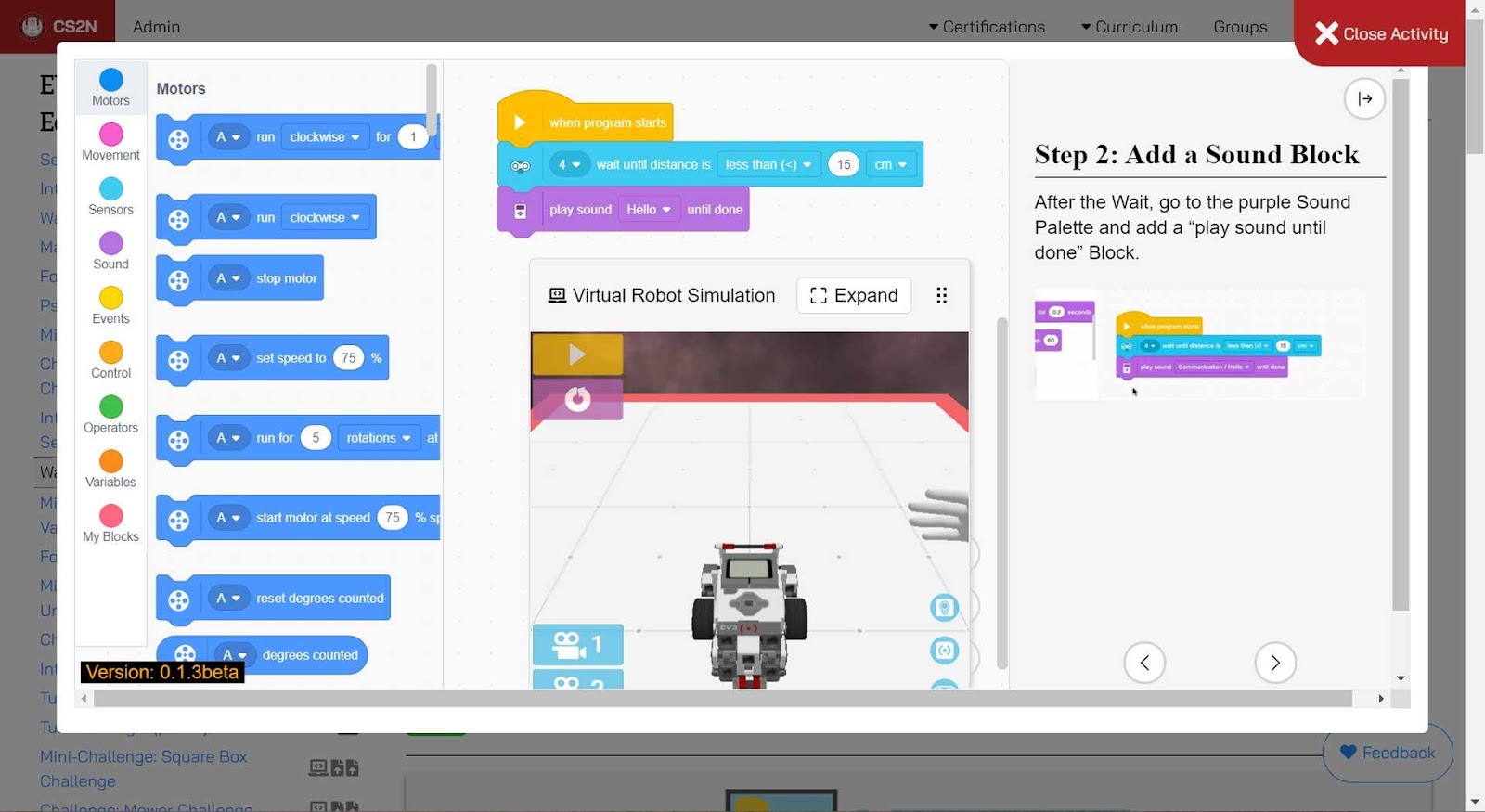Select the Motors block category
1485x812 pixels.
[x=110, y=88]
